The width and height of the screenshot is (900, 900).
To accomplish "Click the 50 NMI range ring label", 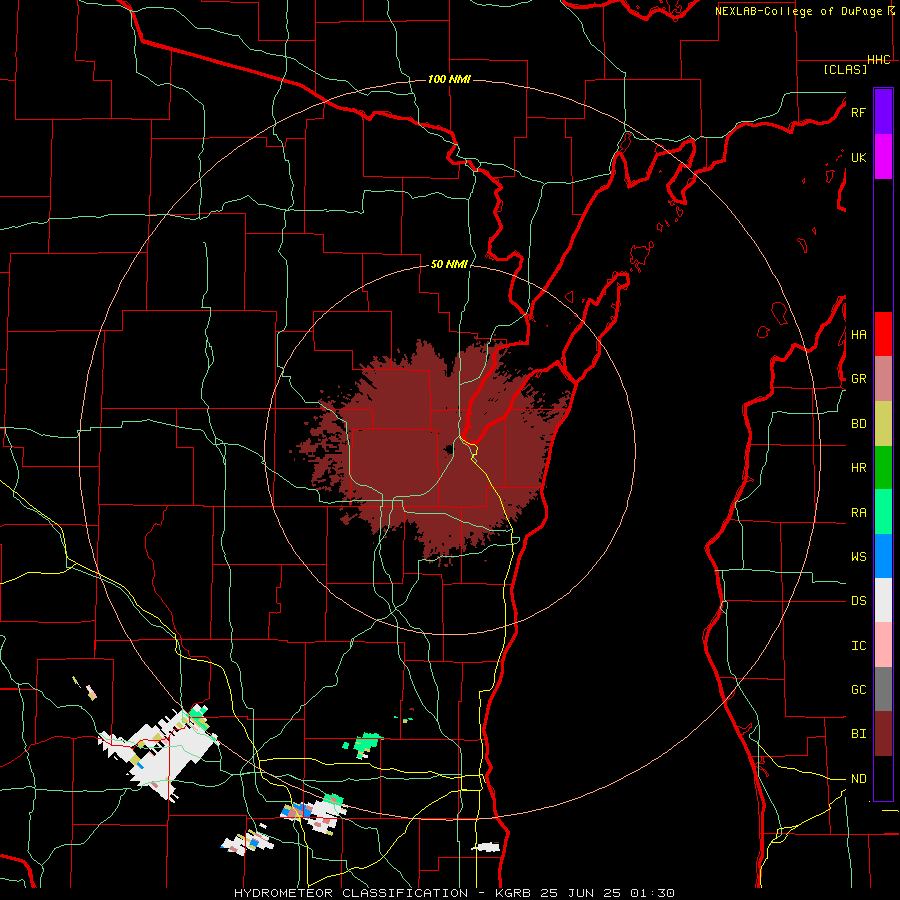I will click(449, 264).
